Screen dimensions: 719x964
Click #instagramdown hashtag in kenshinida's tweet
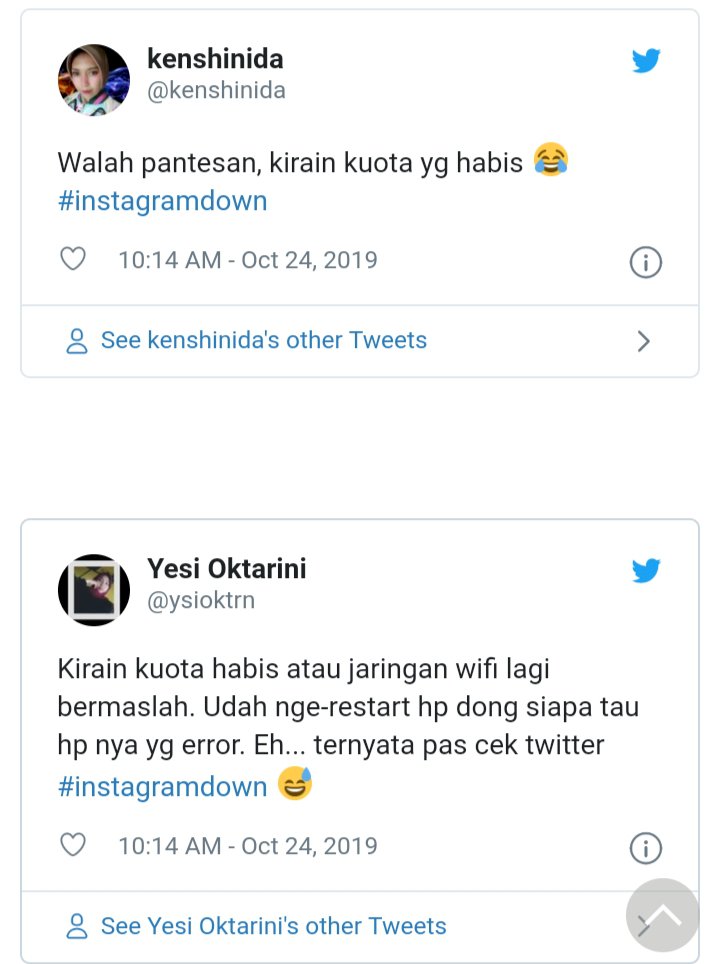pyautogui.click(x=162, y=201)
